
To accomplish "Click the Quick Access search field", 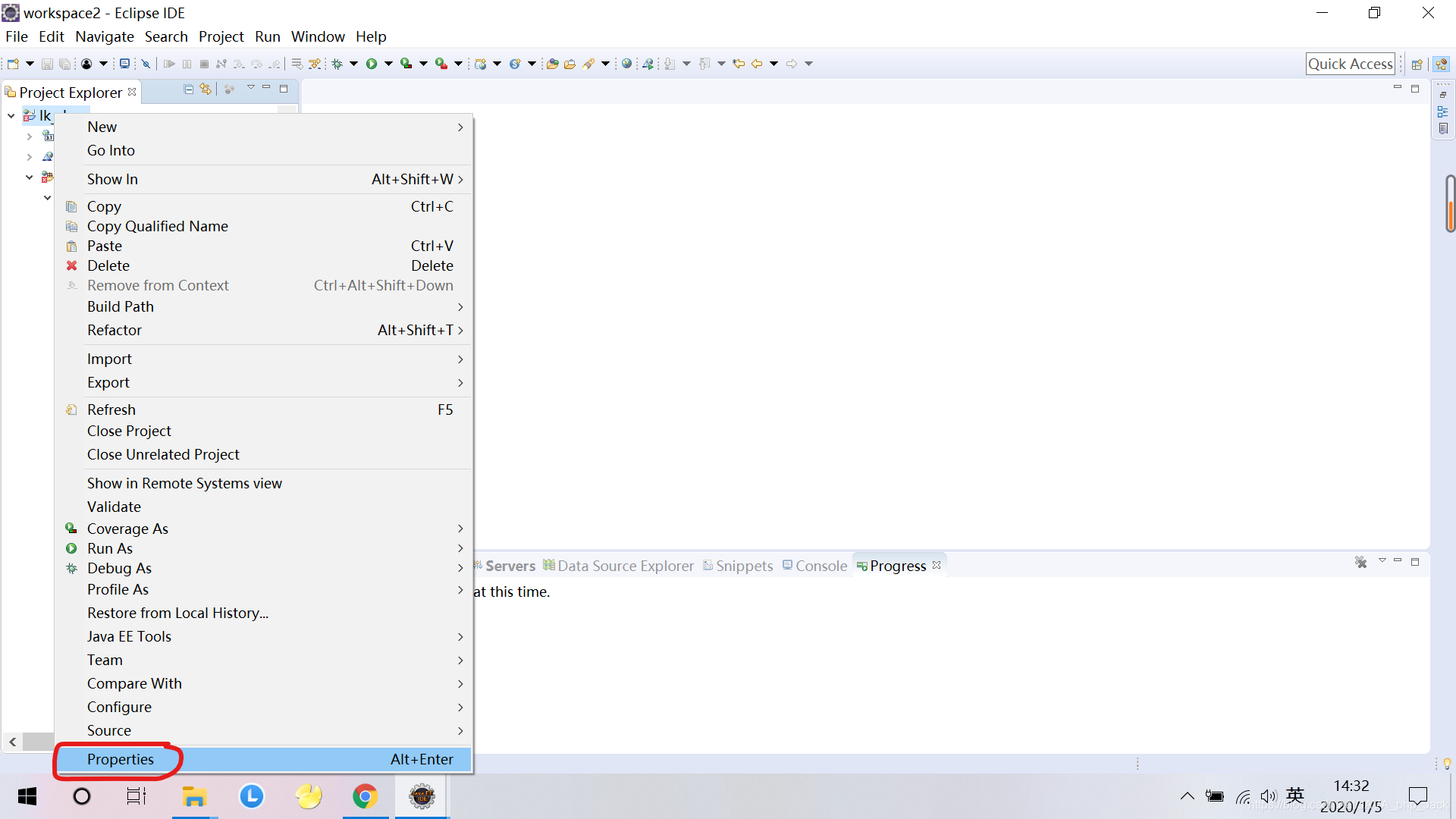I will pyautogui.click(x=1350, y=64).
